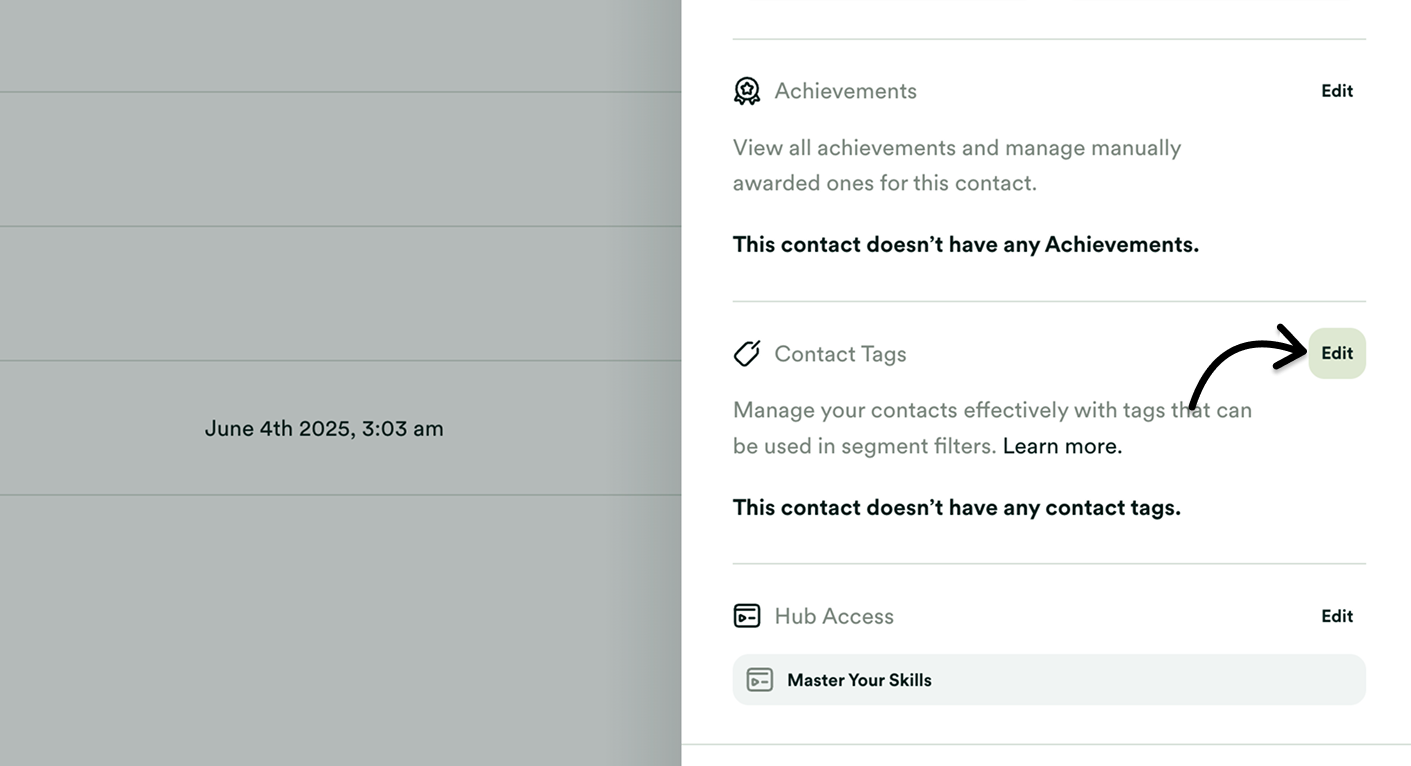Click the Master Your Skills label
The width and height of the screenshot is (1411, 766).
click(859, 679)
